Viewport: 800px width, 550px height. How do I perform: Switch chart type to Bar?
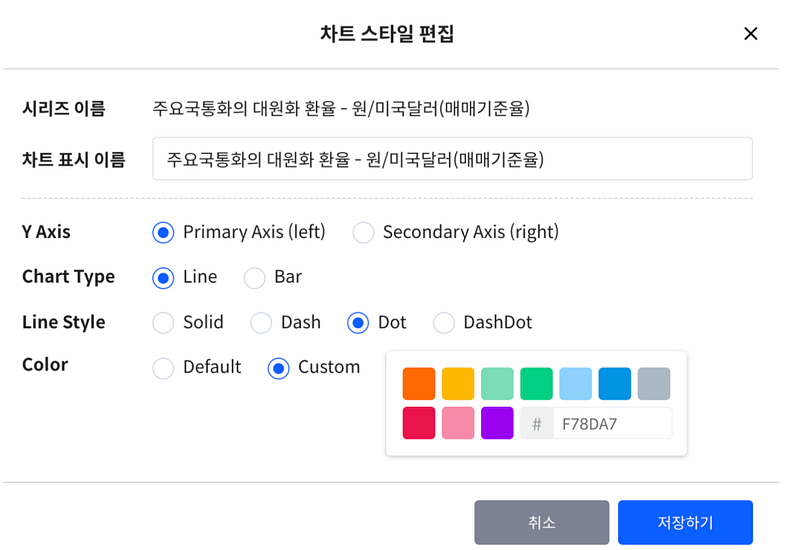click(x=255, y=277)
